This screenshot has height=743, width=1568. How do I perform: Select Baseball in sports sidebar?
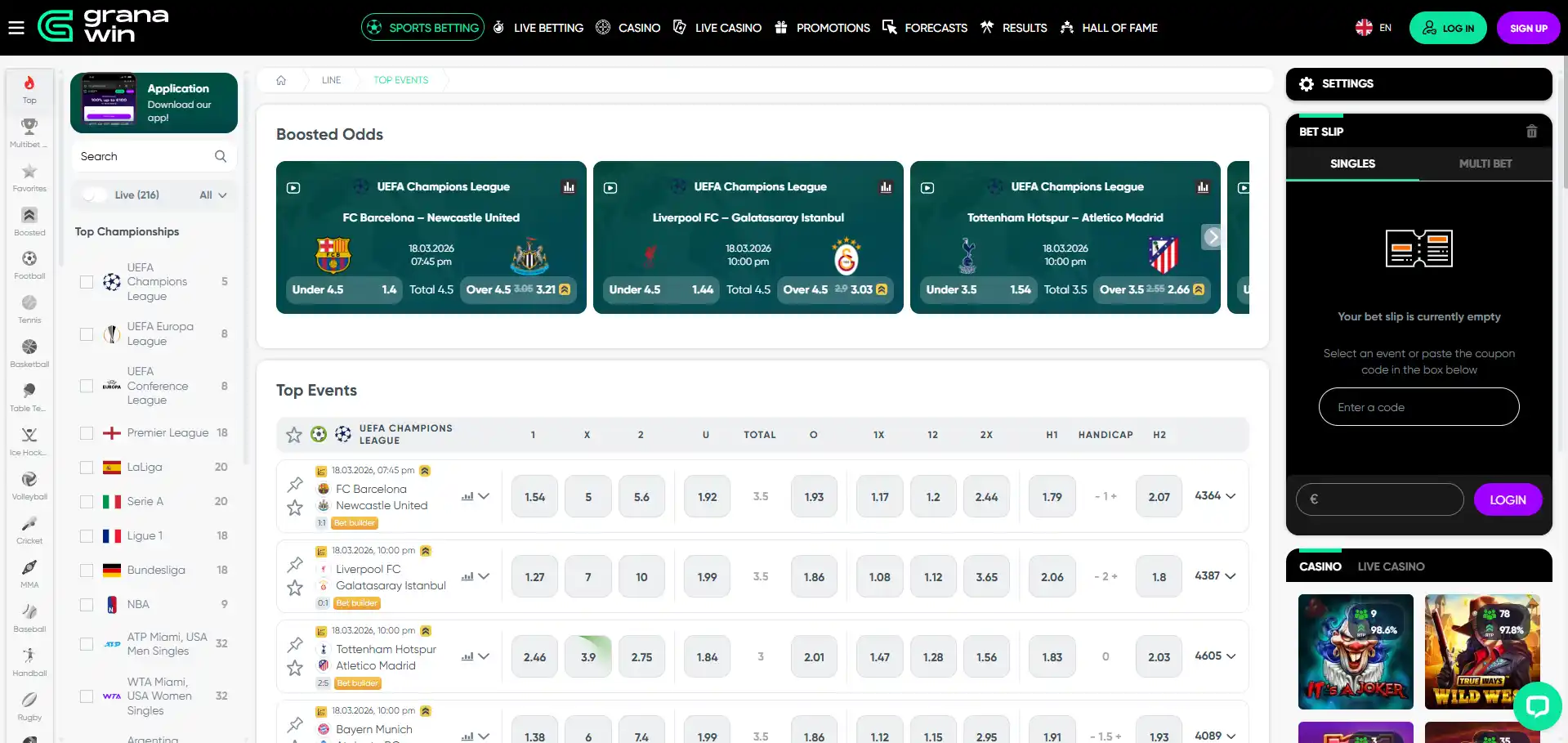pyautogui.click(x=29, y=618)
